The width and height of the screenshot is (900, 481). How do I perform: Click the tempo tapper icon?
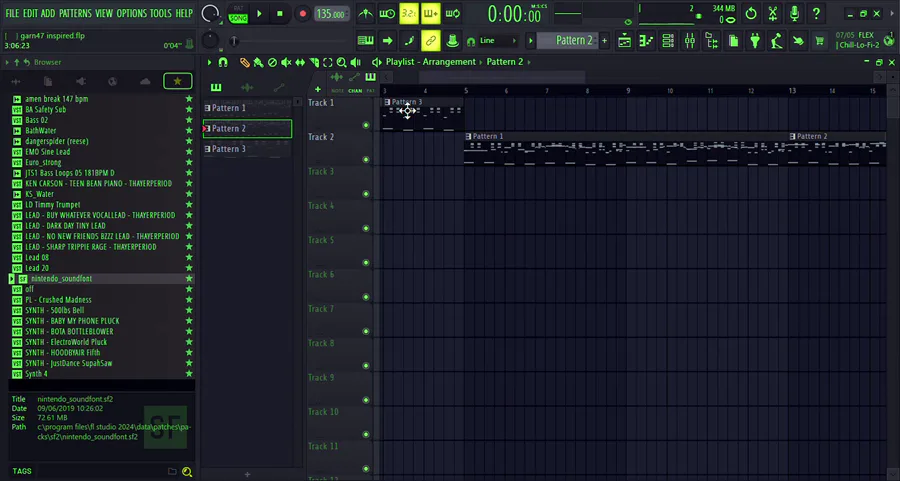pyautogui.click(x=777, y=41)
